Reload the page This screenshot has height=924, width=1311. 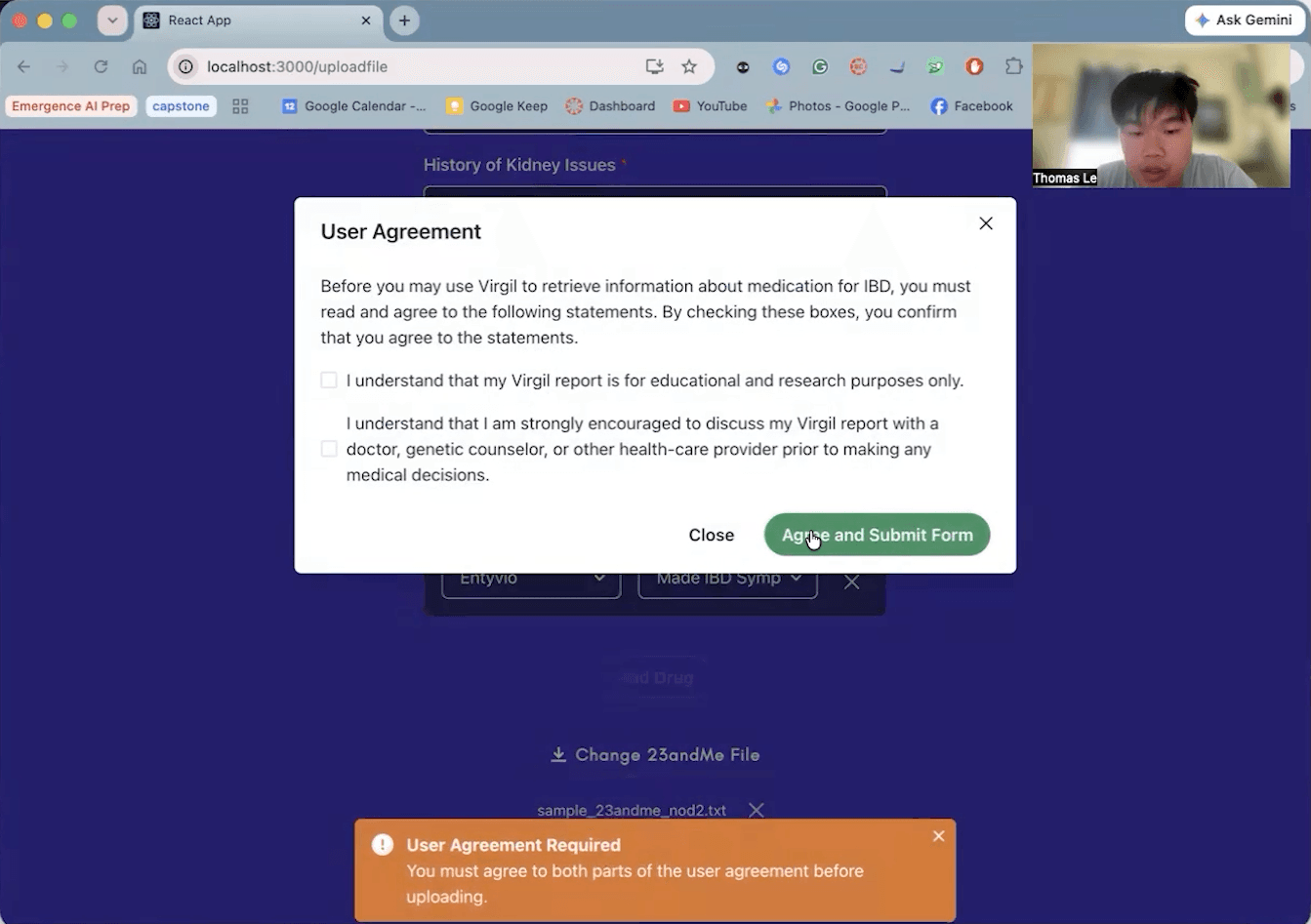(x=101, y=66)
